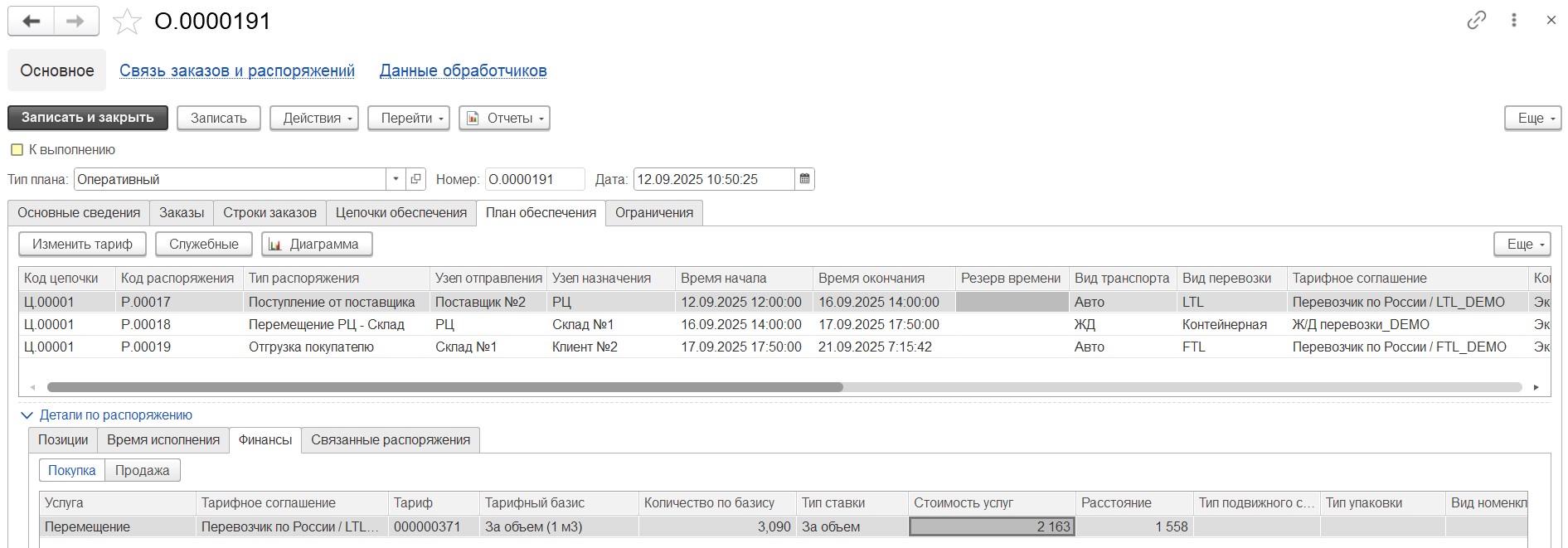
Task: Open Тип плана value with open icon
Action: (416, 179)
